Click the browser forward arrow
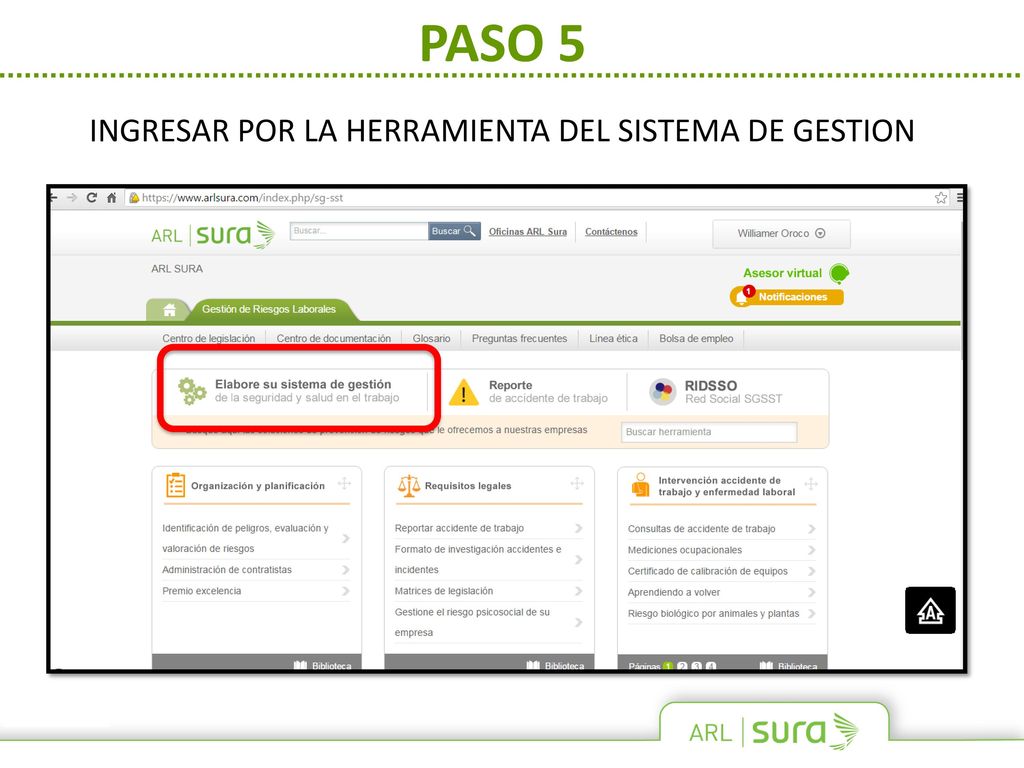 [72, 197]
